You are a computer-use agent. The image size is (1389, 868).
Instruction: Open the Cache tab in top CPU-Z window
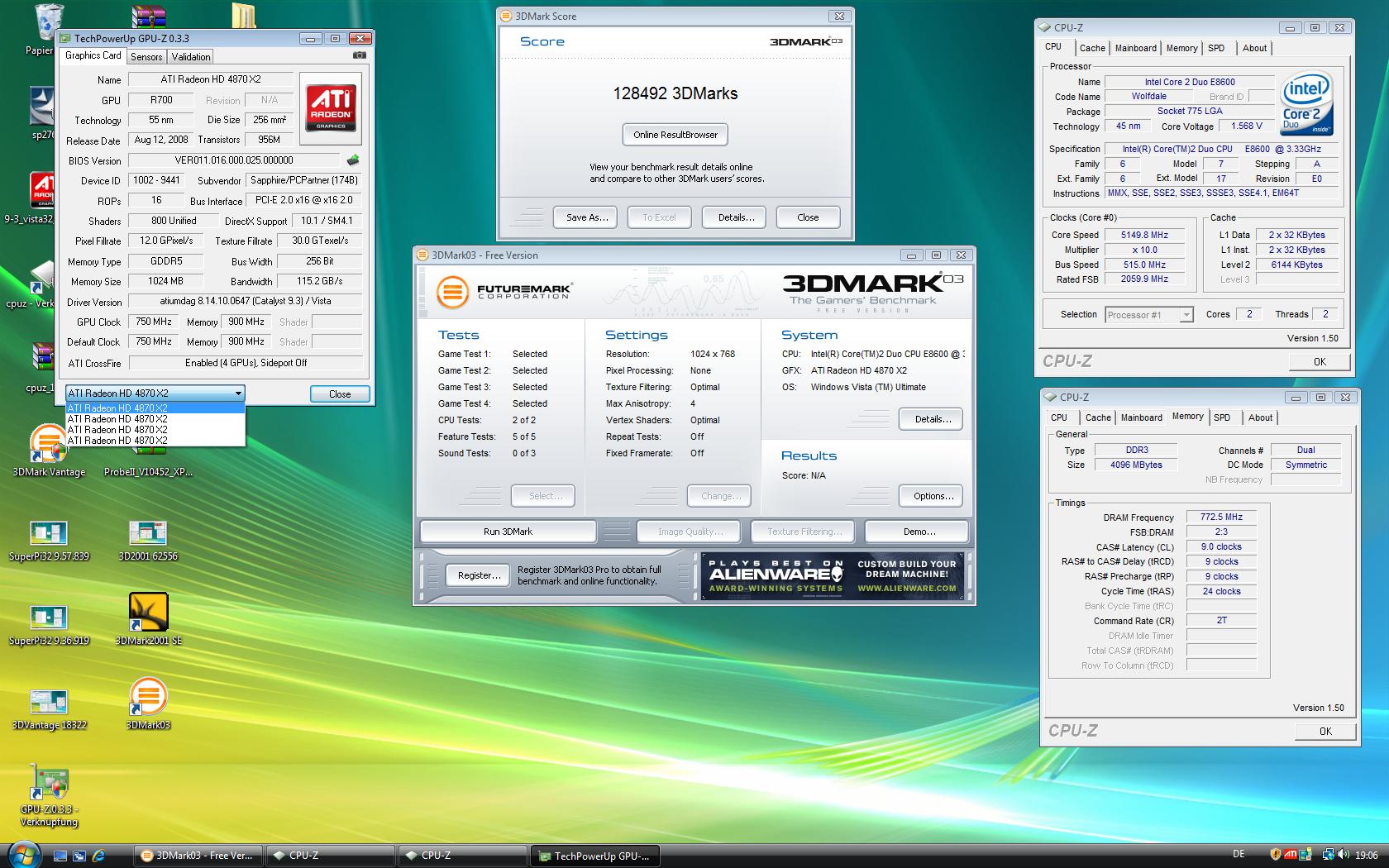pyautogui.click(x=1092, y=48)
